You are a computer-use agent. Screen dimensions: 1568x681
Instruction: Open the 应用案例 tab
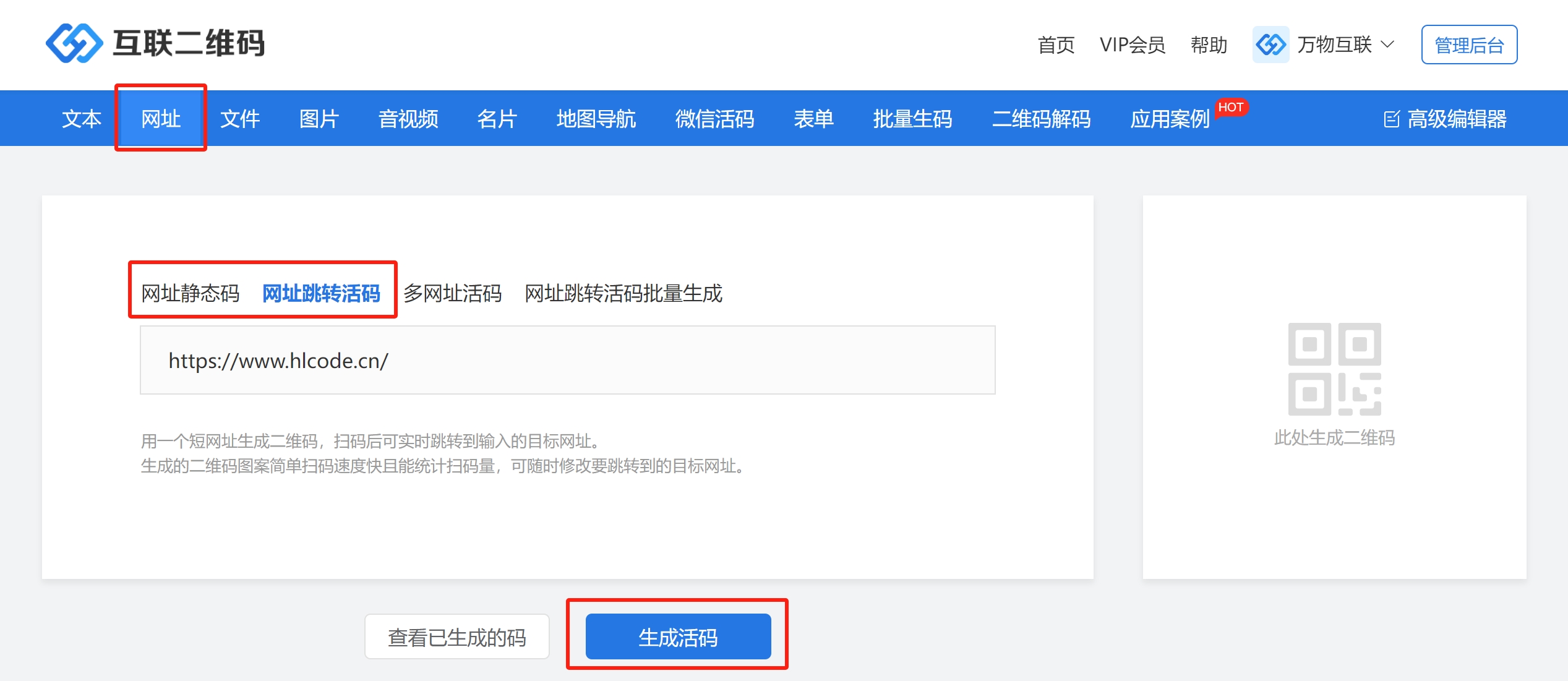click(1170, 119)
